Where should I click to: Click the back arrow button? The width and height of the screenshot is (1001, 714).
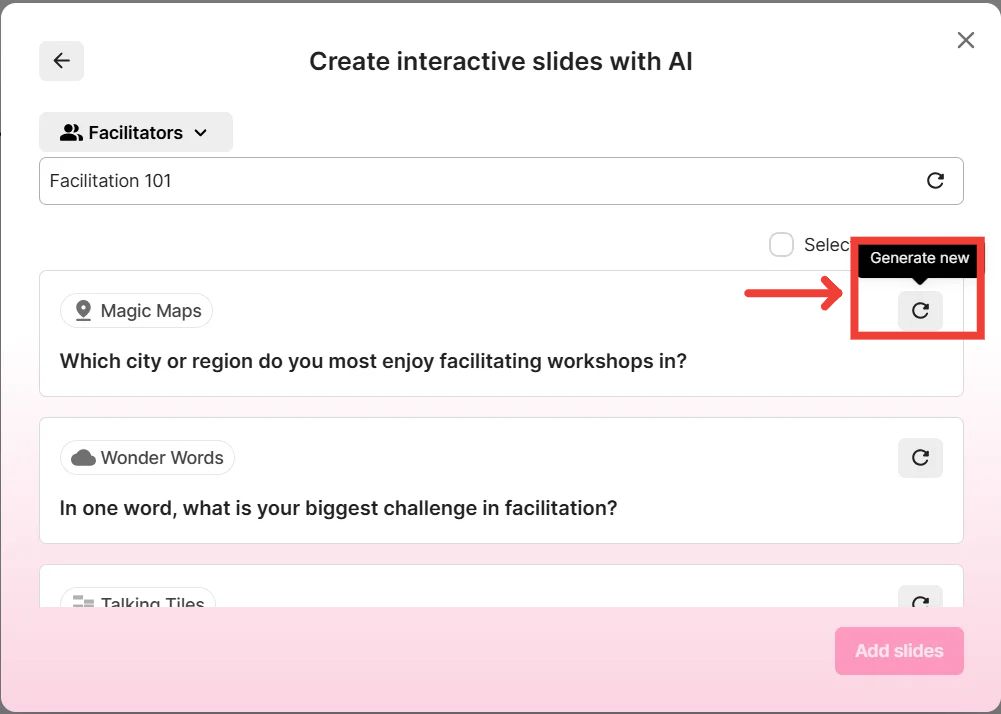[61, 61]
